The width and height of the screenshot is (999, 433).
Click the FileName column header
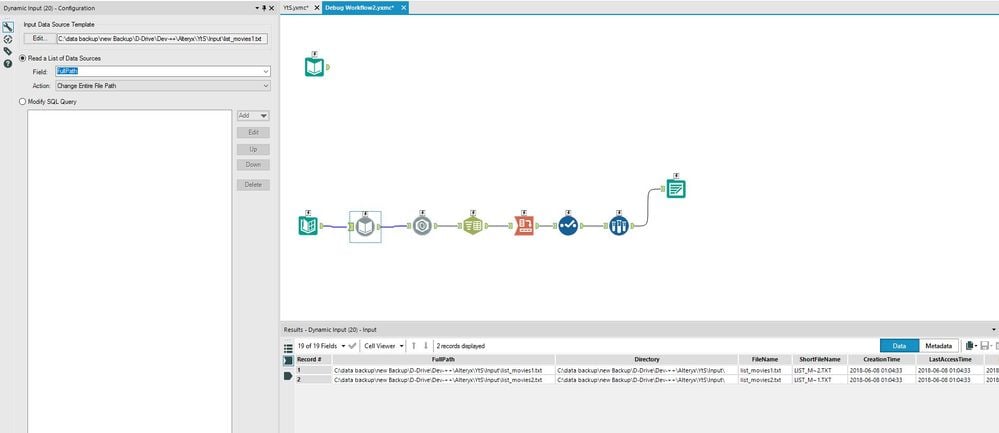(765, 360)
